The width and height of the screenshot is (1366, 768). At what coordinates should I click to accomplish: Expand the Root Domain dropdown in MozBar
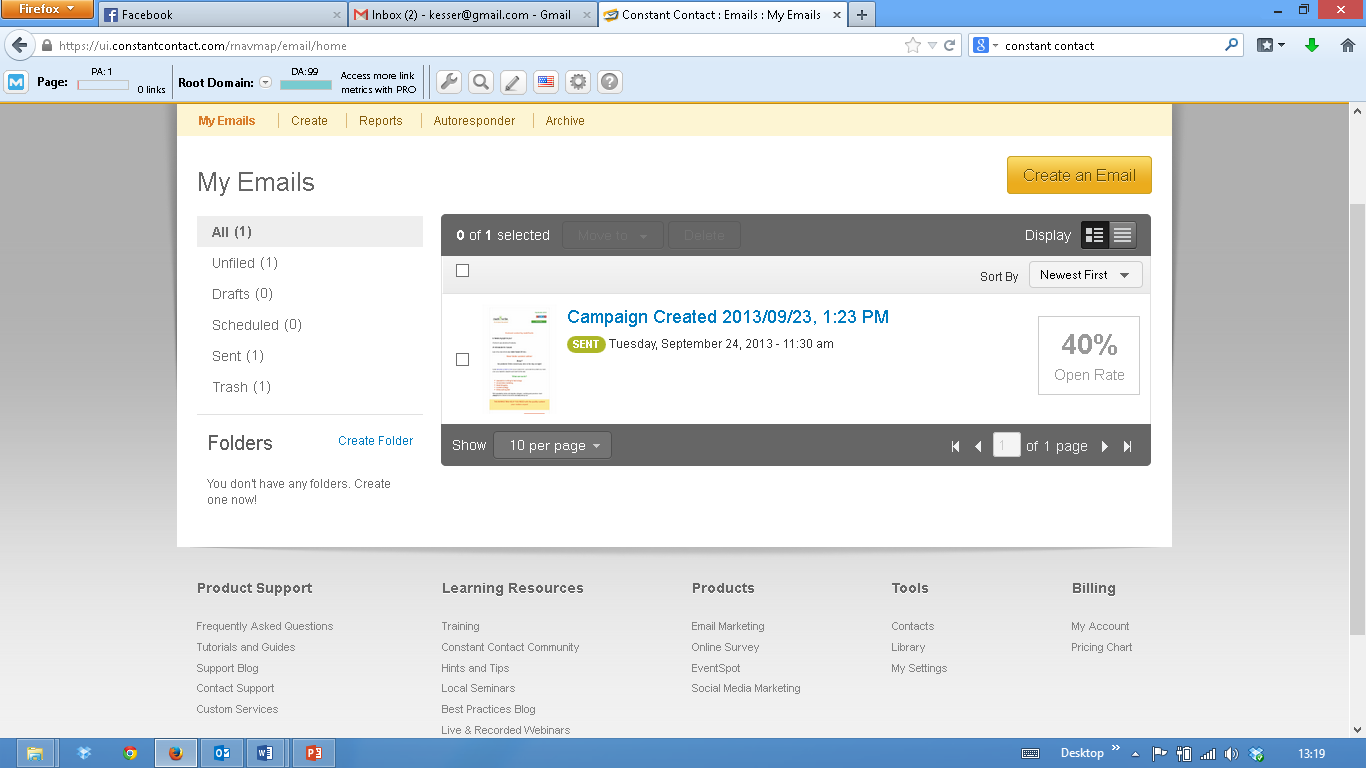pos(266,82)
